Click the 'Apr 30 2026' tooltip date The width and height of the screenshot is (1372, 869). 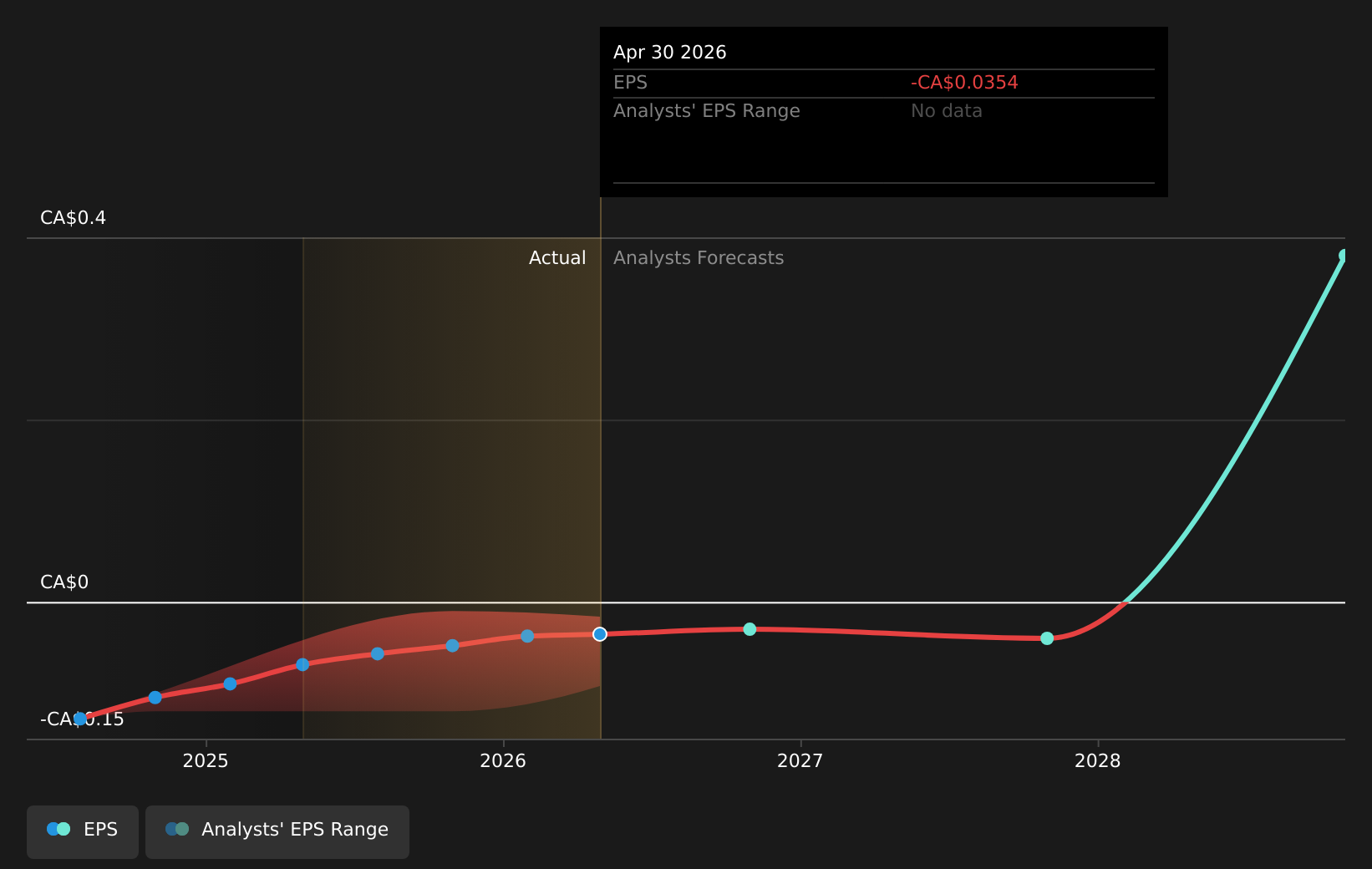670,53
